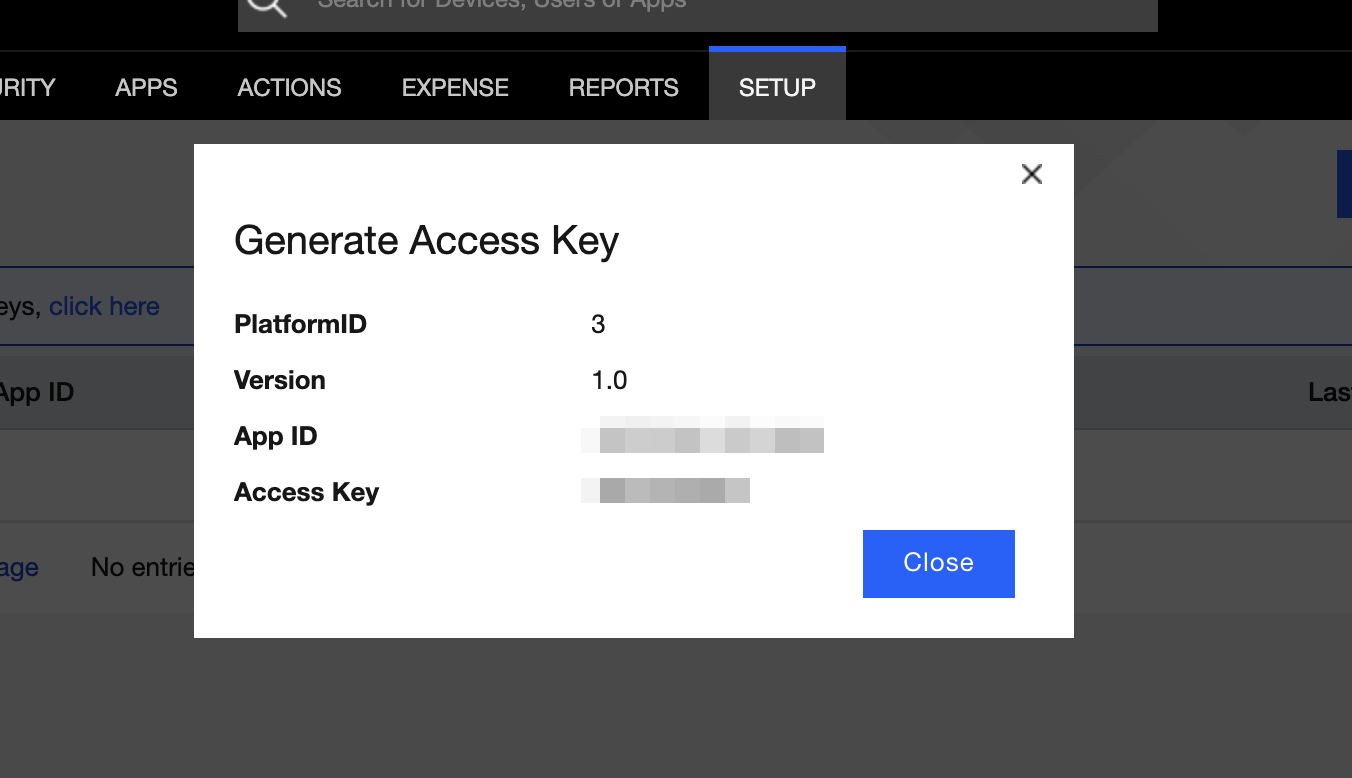This screenshot has width=1352, height=778.
Task: Go to the EXPENSE tab
Action: tap(455, 88)
